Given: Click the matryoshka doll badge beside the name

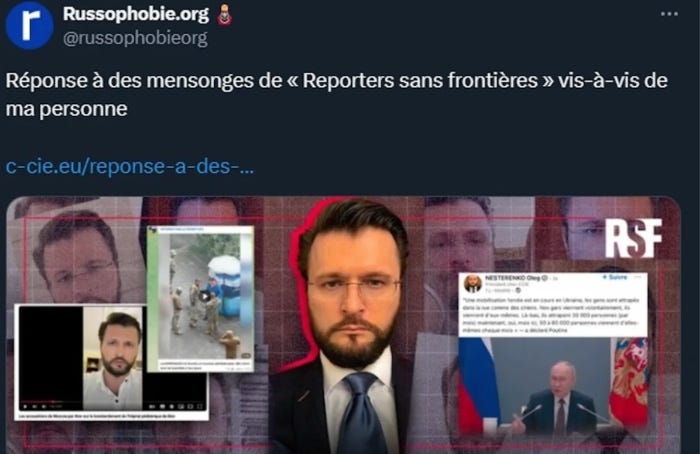Looking at the screenshot, I should click(225, 15).
